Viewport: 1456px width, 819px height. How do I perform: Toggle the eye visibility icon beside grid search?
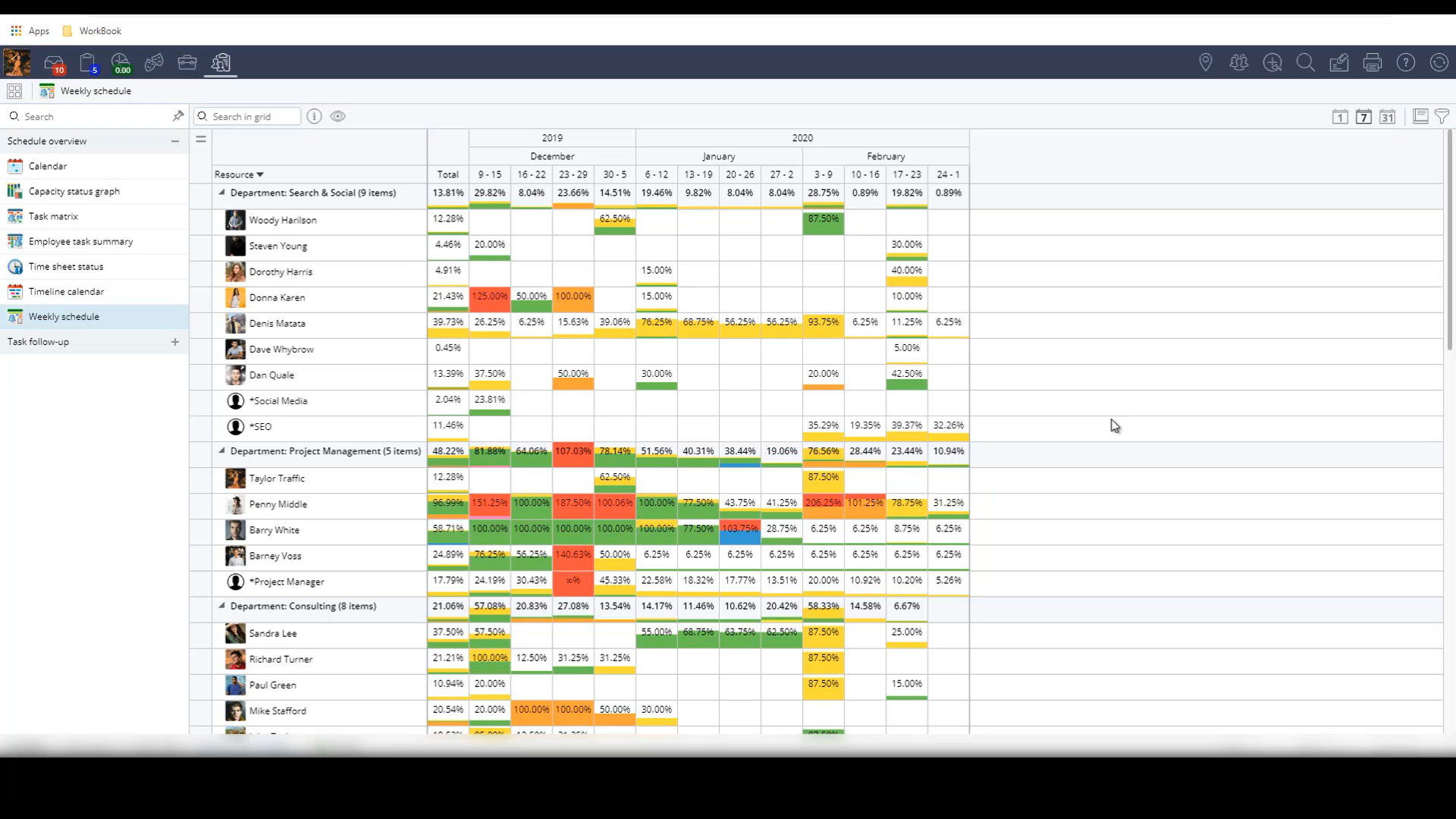point(337,117)
